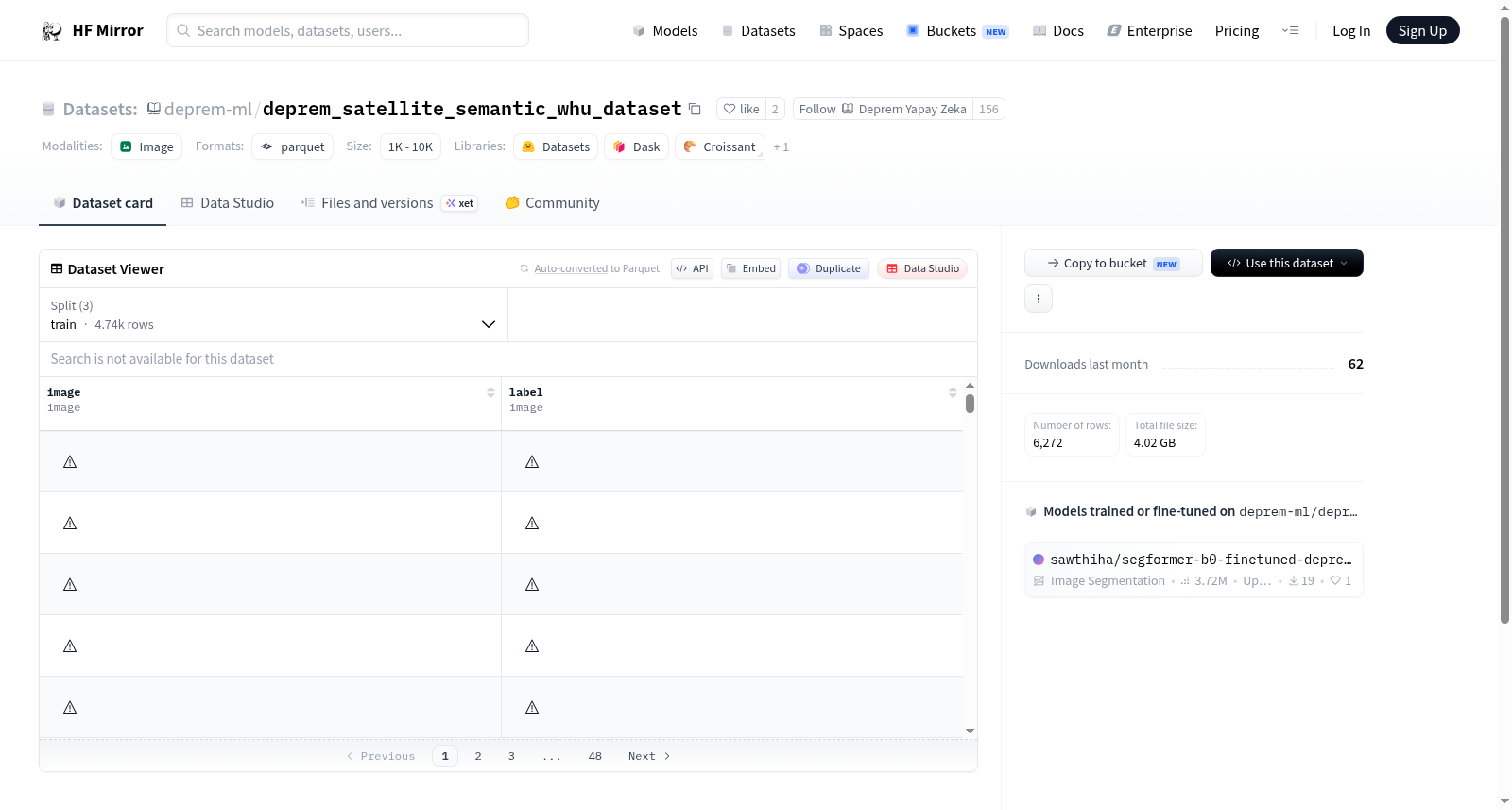Show the +1 more libraries
Screen dimensions: 1512x810
pos(781,146)
